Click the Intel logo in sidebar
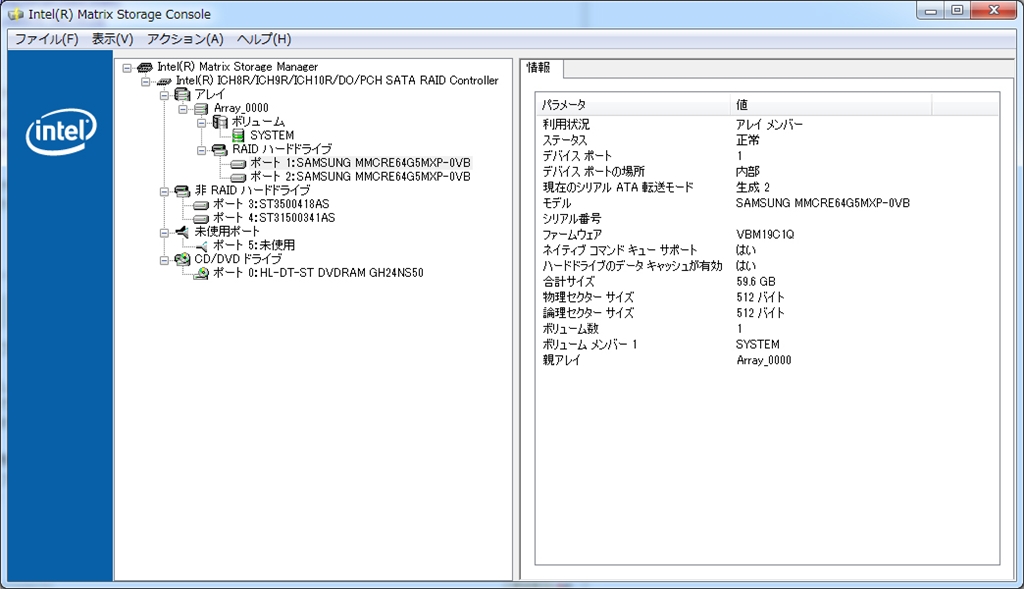 point(61,132)
